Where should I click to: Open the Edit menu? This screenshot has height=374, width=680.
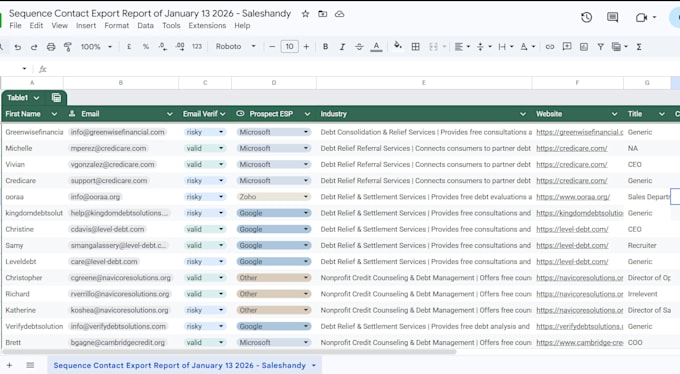(36, 26)
